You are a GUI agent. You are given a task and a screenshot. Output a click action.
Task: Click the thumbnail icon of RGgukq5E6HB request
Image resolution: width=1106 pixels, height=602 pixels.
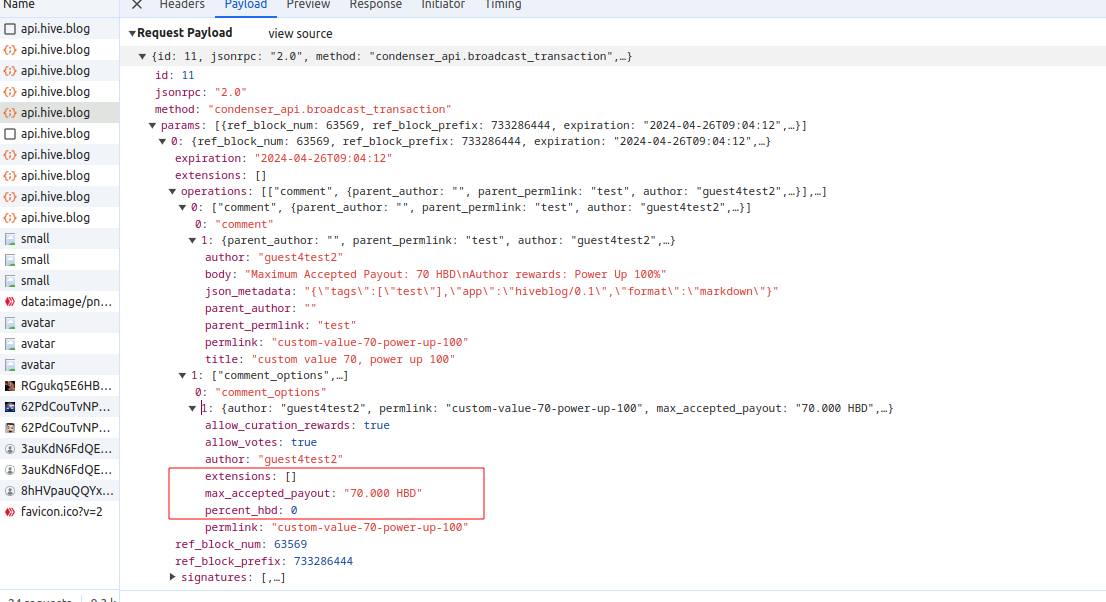click(10, 386)
